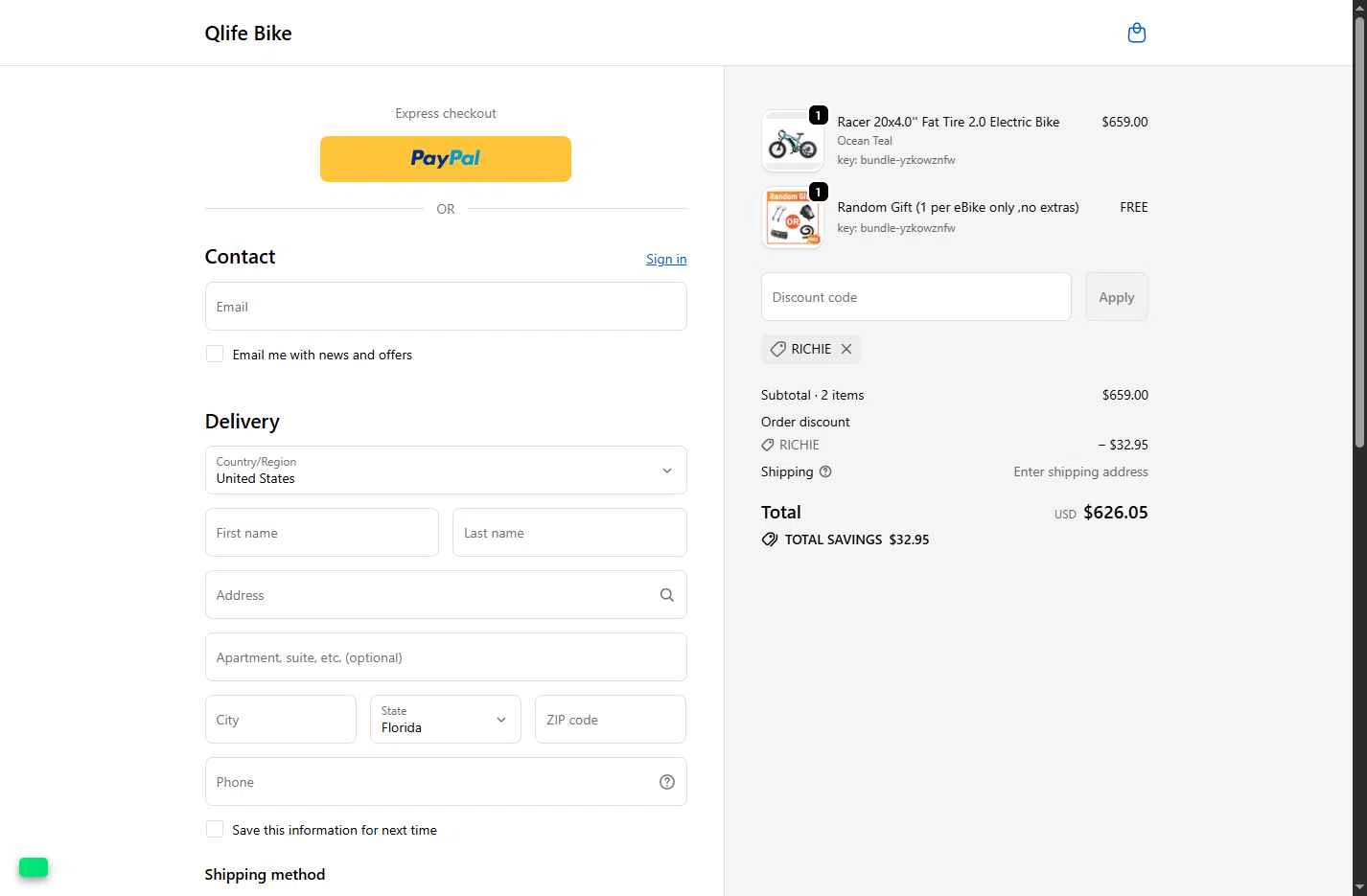
Task: Click the scrollbar down arrow
Action: 1359,887
